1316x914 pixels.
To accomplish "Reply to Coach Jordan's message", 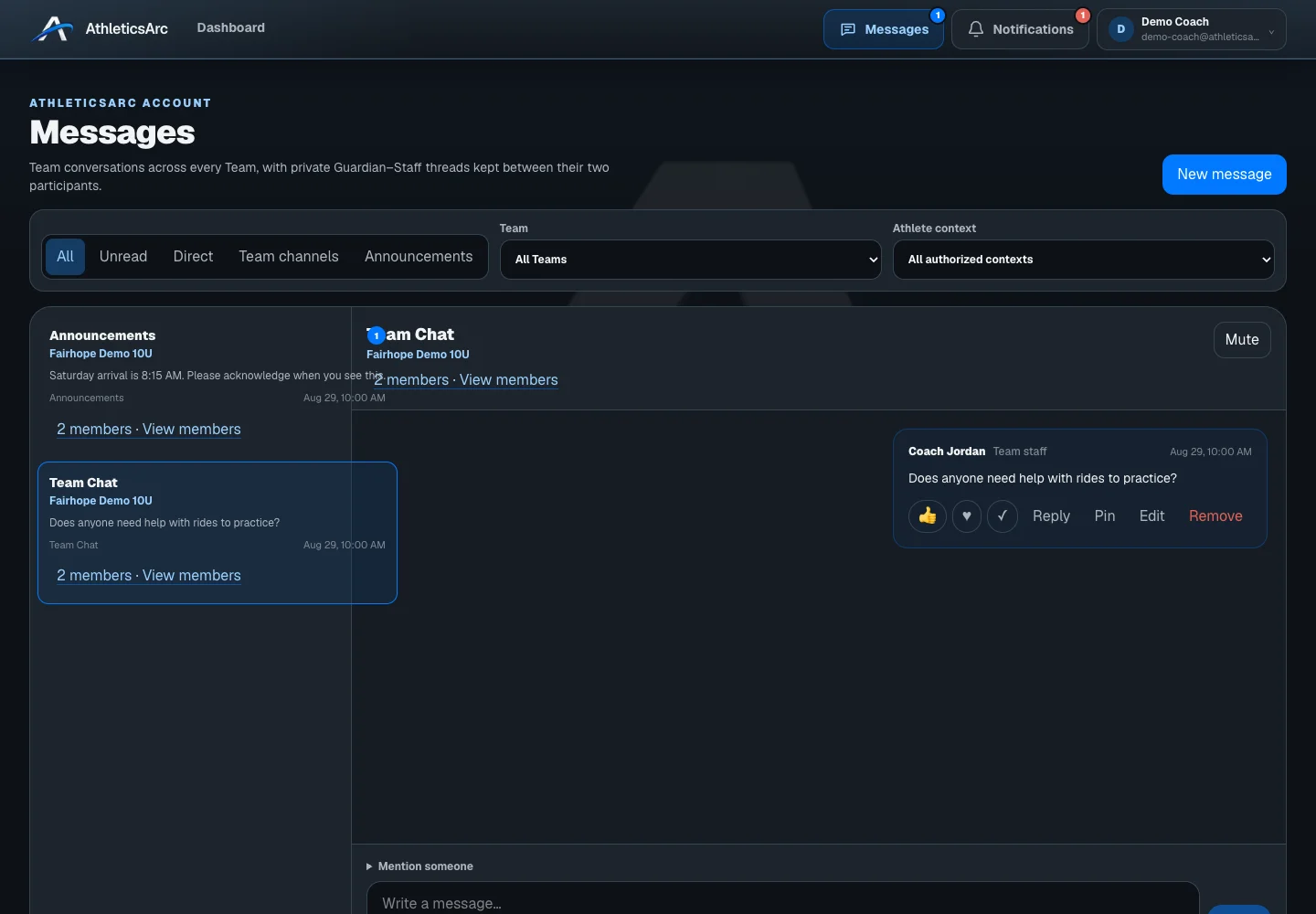I will point(1051,516).
